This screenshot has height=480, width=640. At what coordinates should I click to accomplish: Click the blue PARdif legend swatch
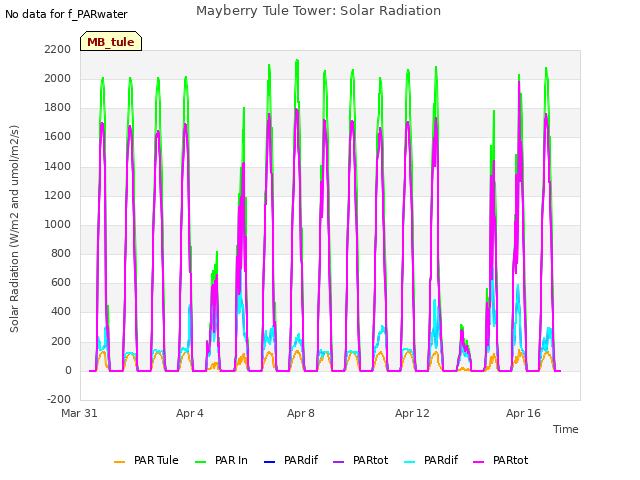(x=269, y=462)
